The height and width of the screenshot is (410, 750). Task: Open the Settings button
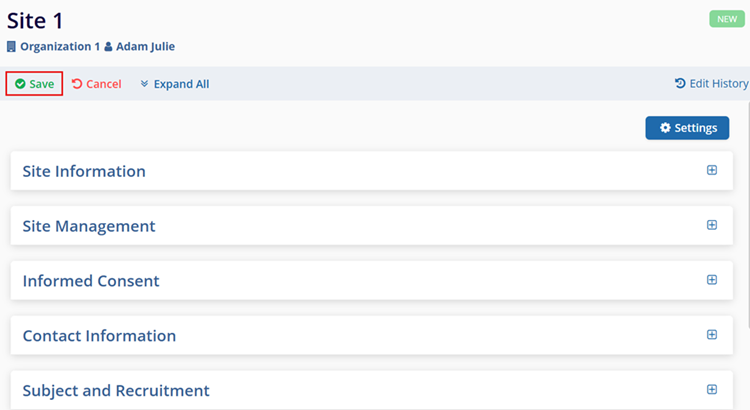(x=687, y=128)
